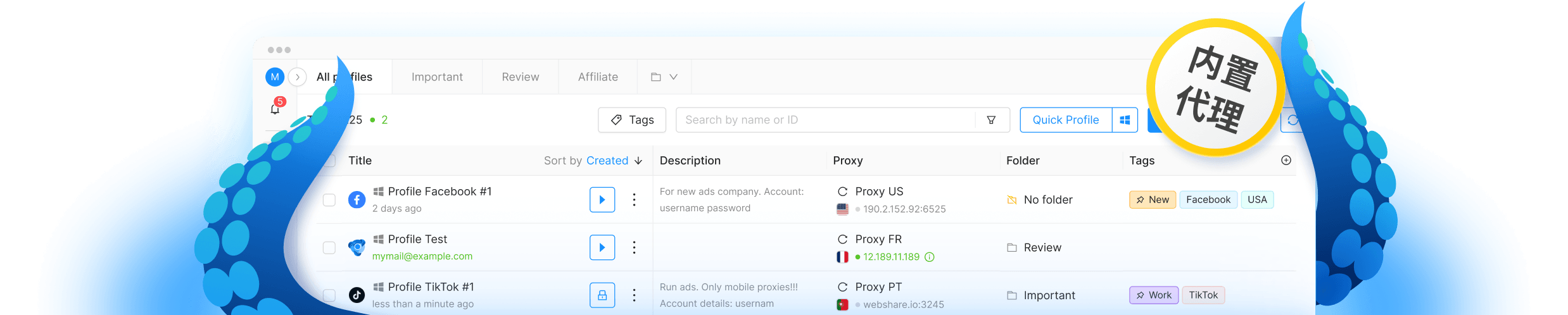1568x315 pixels.
Task: Click the Tags filter button
Action: click(632, 120)
